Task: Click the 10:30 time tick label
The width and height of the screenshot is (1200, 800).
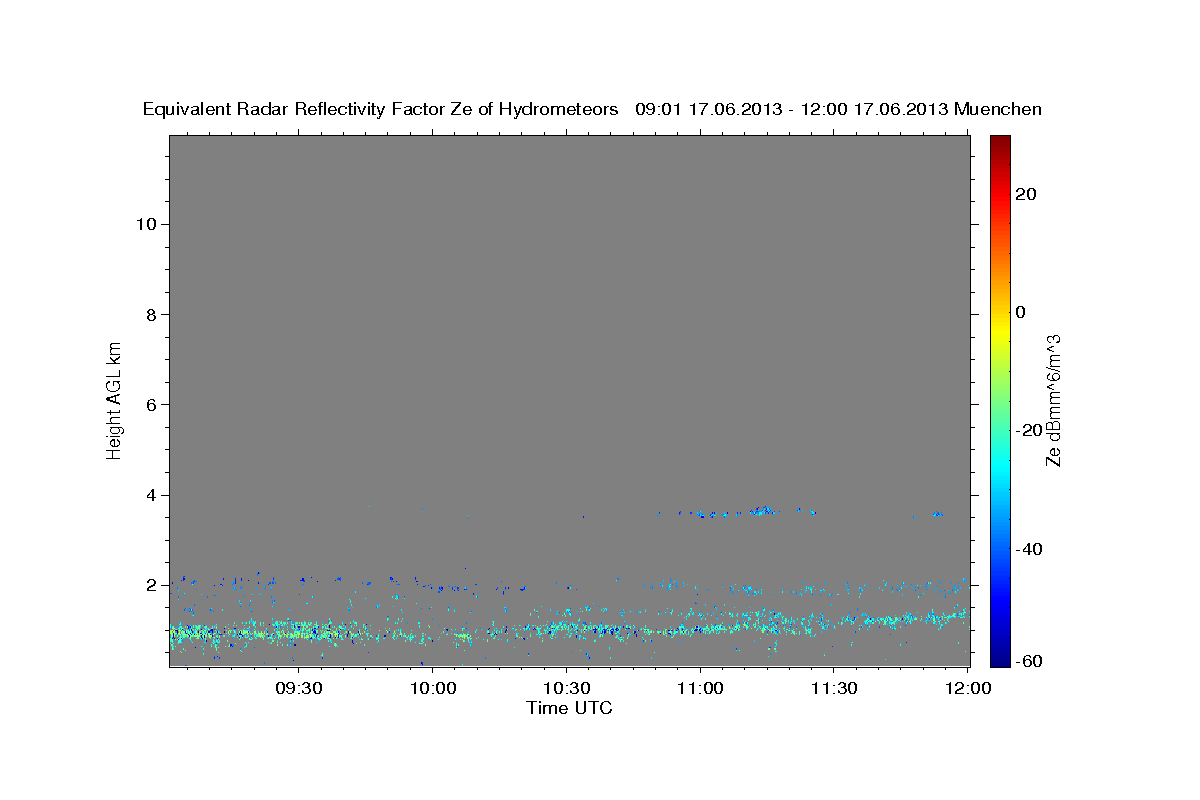Action: point(566,689)
